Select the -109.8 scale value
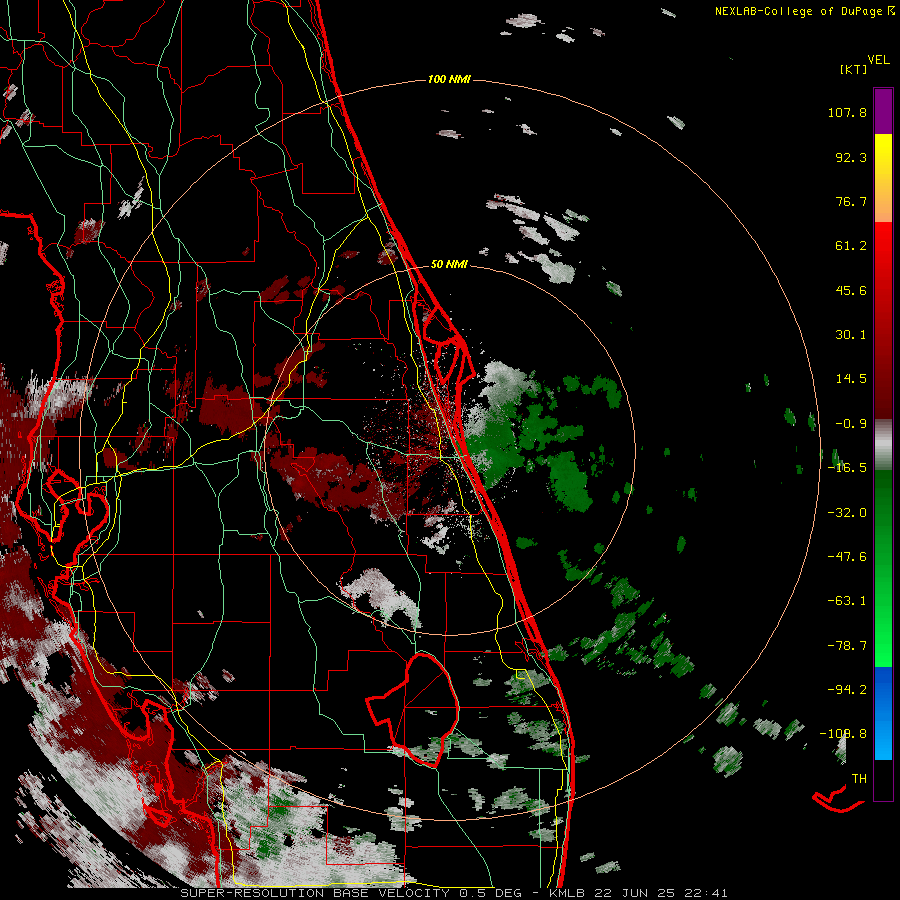 tap(844, 734)
